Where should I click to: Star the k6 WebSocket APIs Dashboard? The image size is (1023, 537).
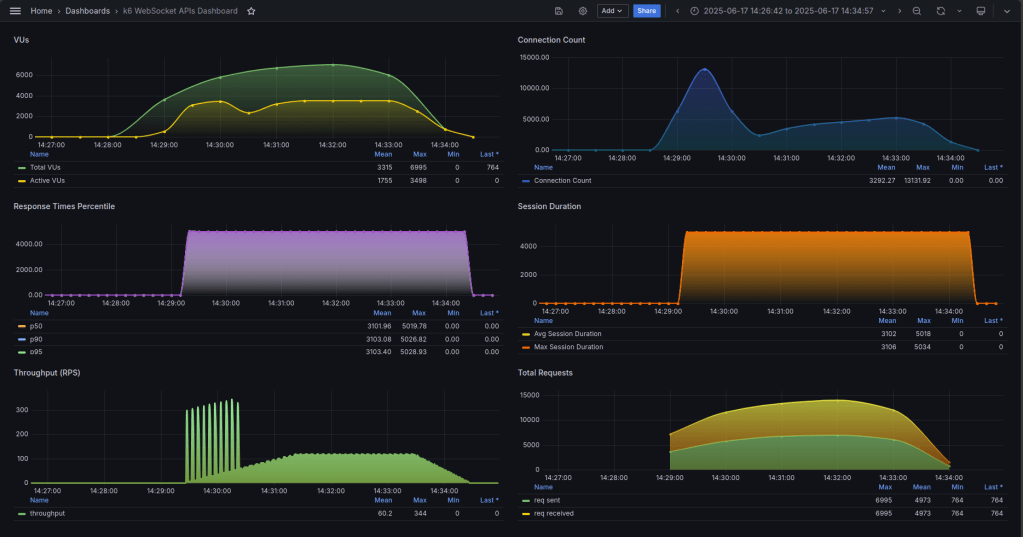coord(251,11)
